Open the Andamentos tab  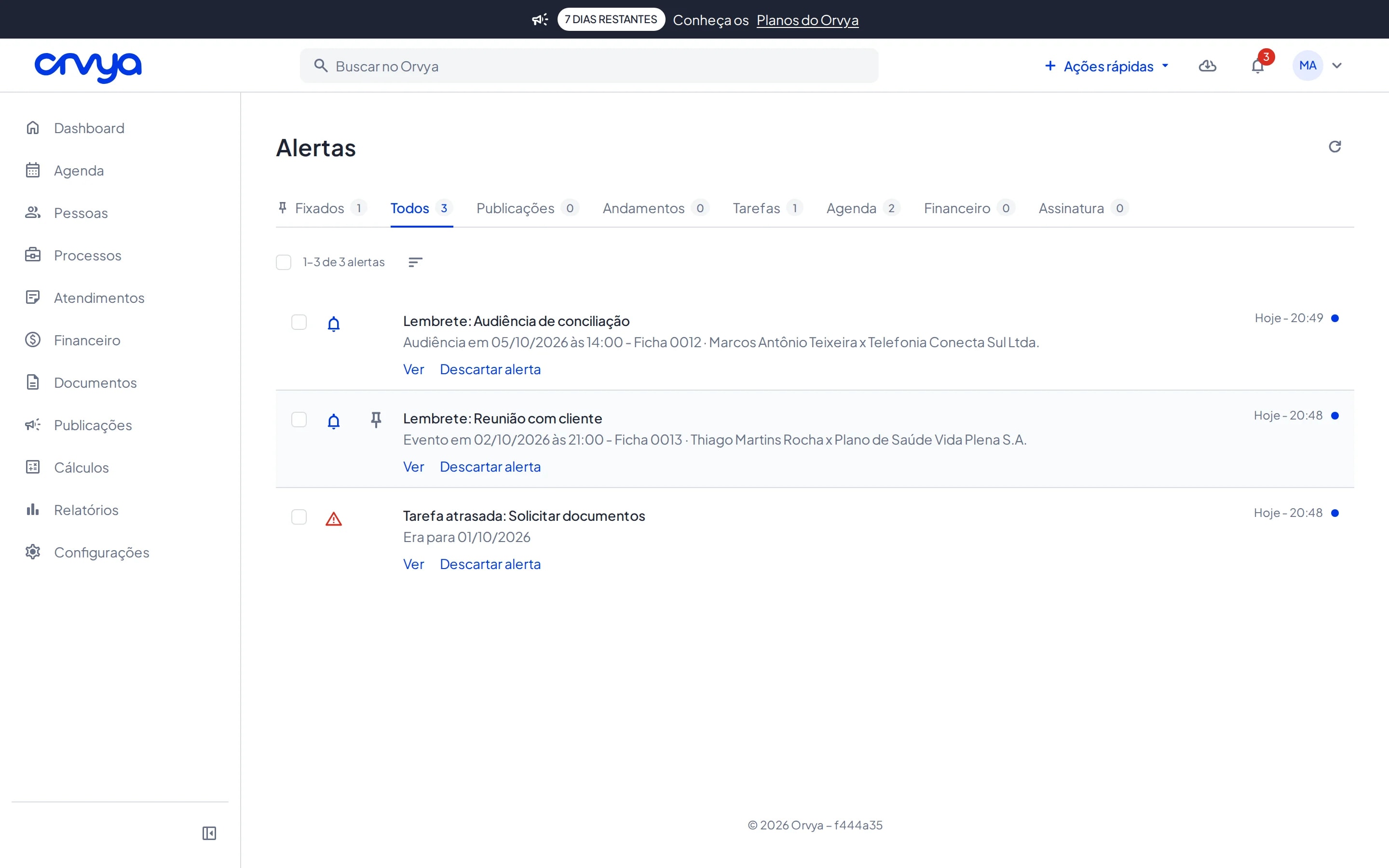656,208
